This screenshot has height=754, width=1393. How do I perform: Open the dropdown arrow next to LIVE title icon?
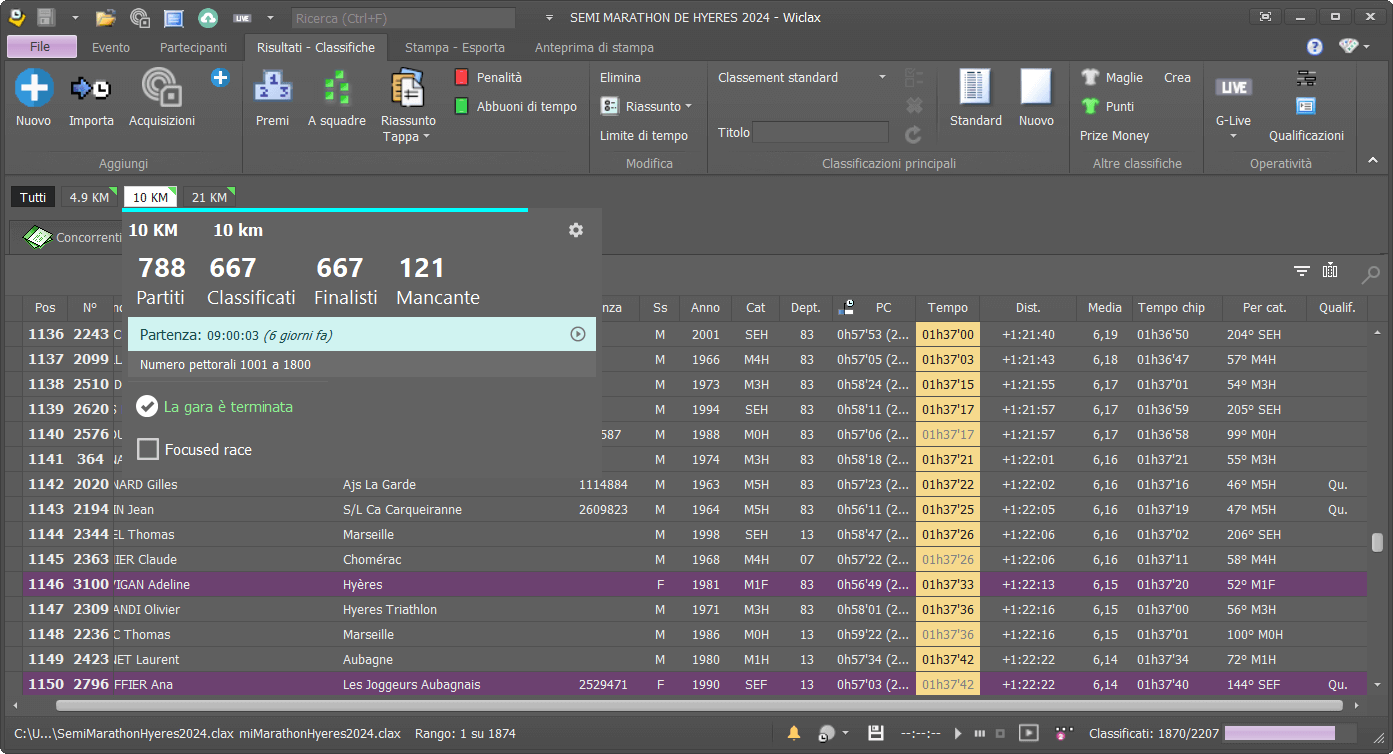(270, 18)
